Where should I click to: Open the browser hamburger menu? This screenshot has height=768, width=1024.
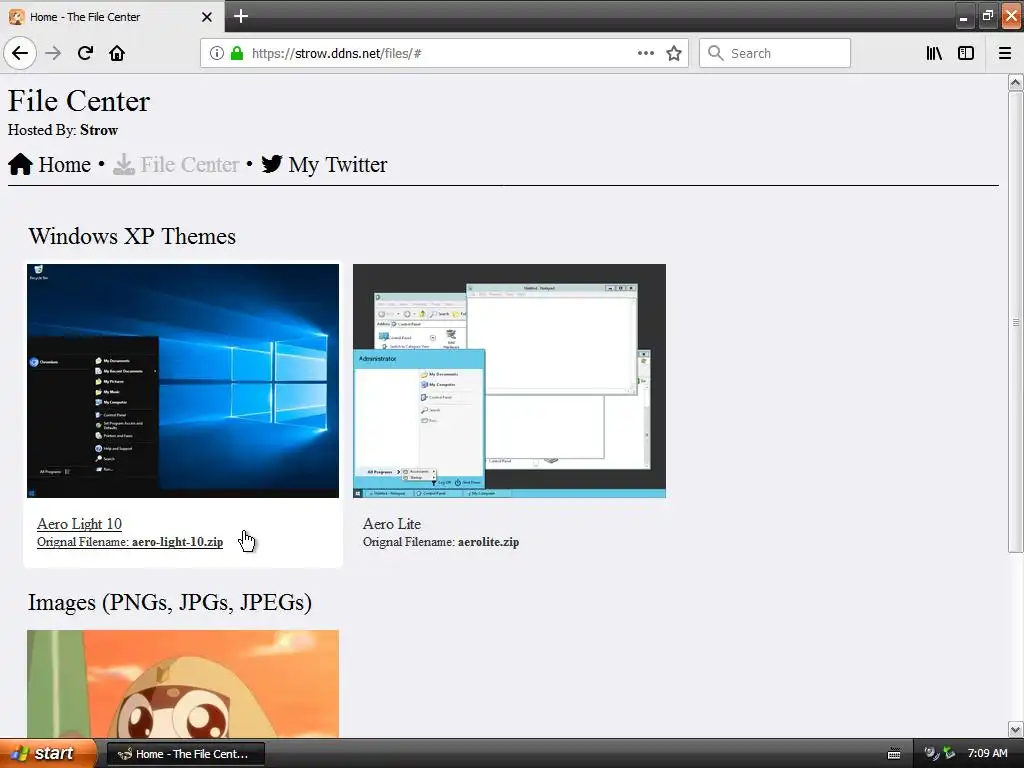pyautogui.click(x=1005, y=53)
